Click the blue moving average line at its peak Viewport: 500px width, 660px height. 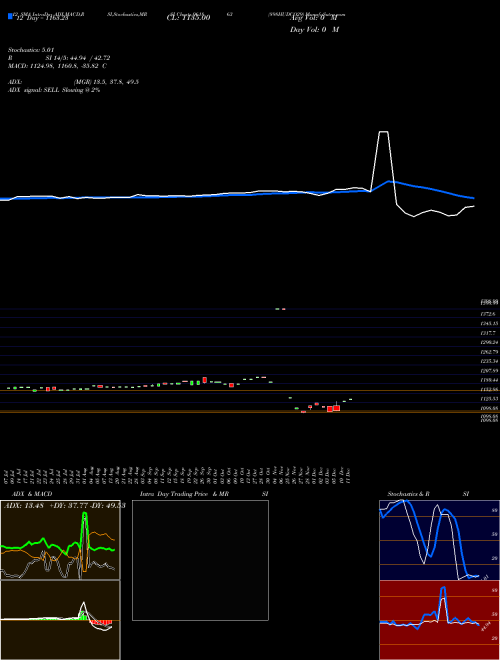[x=388, y=181]
